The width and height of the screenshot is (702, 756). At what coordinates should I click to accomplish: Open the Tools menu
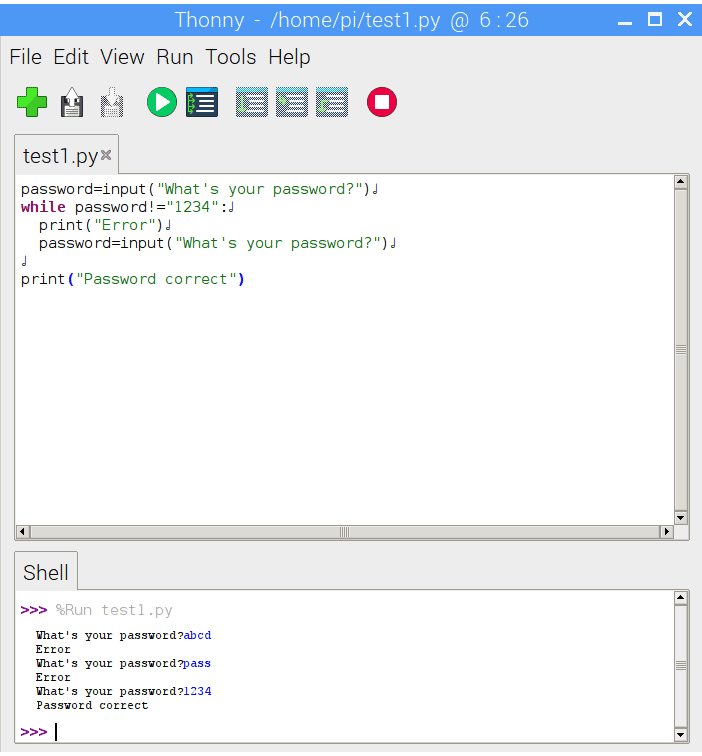click(230, 57)
